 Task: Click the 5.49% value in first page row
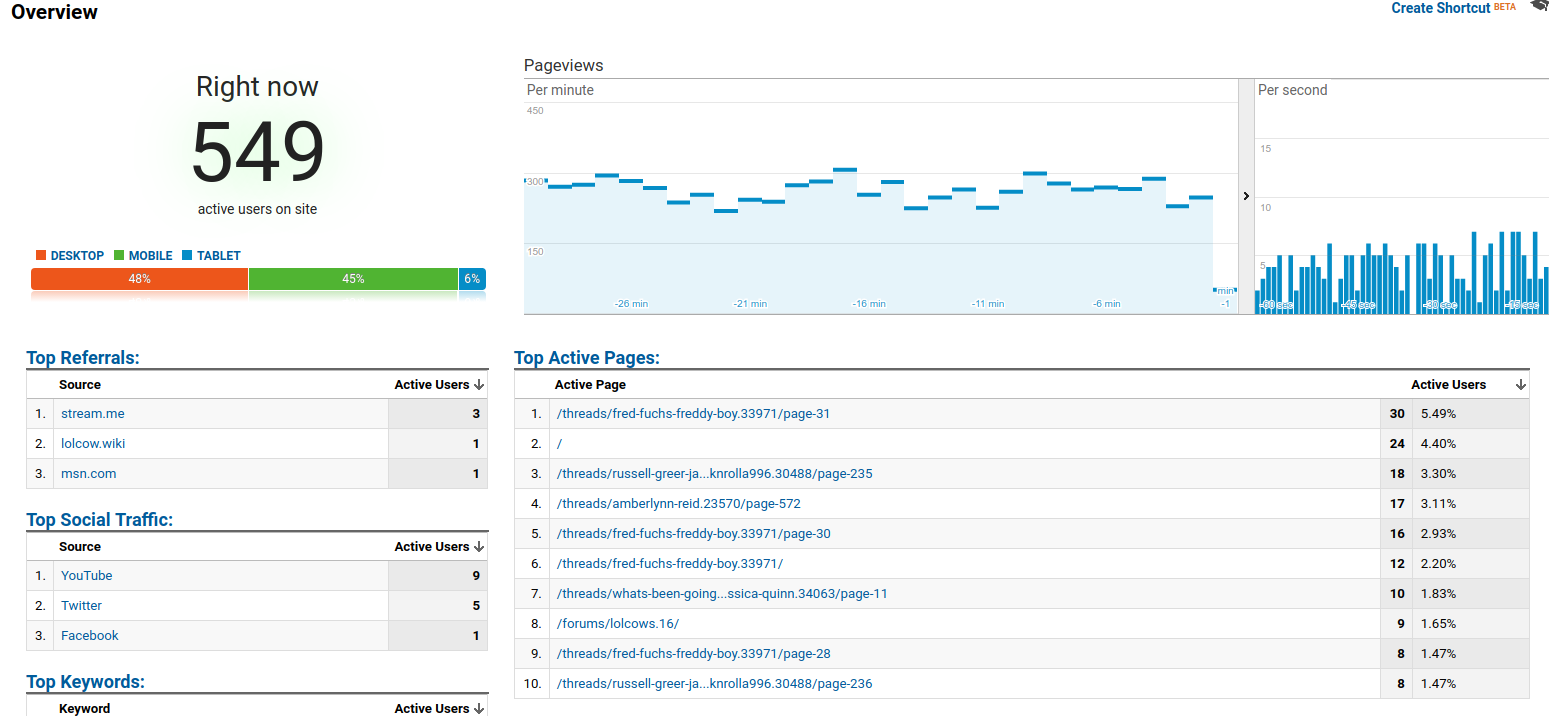pos(1438,414)
